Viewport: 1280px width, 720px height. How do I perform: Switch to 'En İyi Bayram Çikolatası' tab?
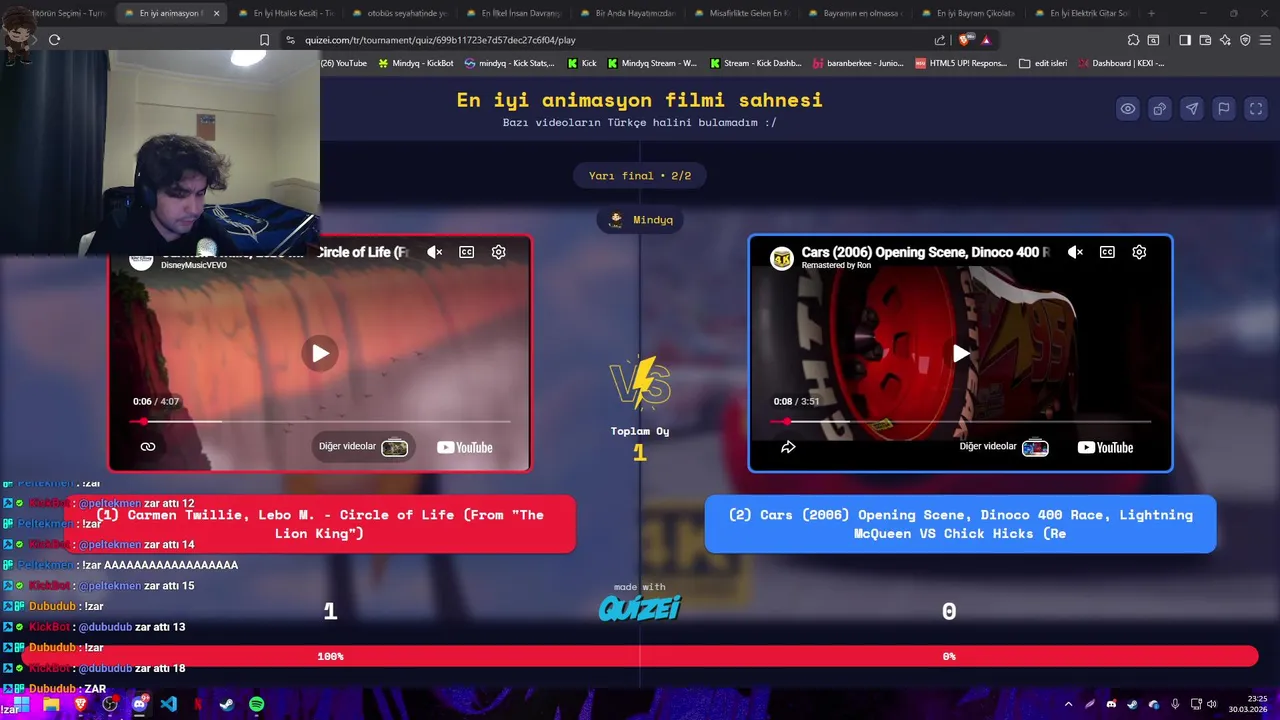971,13
